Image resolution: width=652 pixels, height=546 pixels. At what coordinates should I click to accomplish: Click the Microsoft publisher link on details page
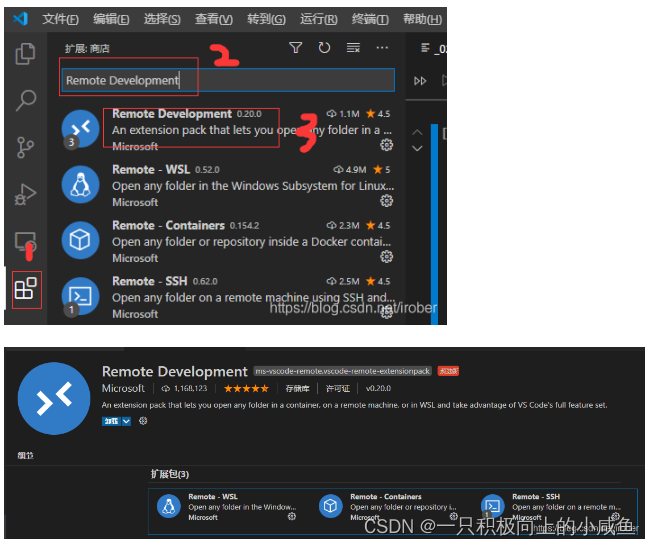coord(123,388)
